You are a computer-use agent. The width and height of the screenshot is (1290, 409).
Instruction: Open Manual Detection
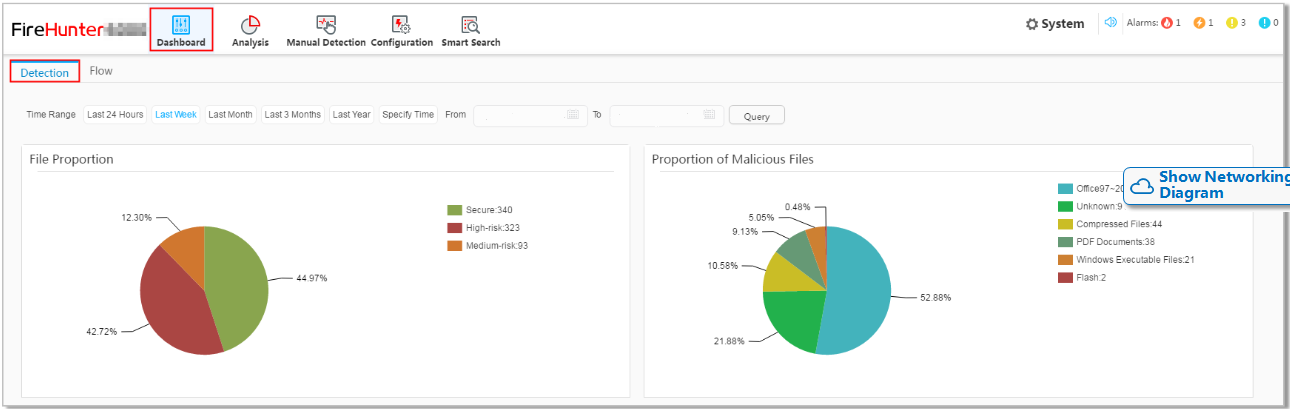(x=326, y=31)
